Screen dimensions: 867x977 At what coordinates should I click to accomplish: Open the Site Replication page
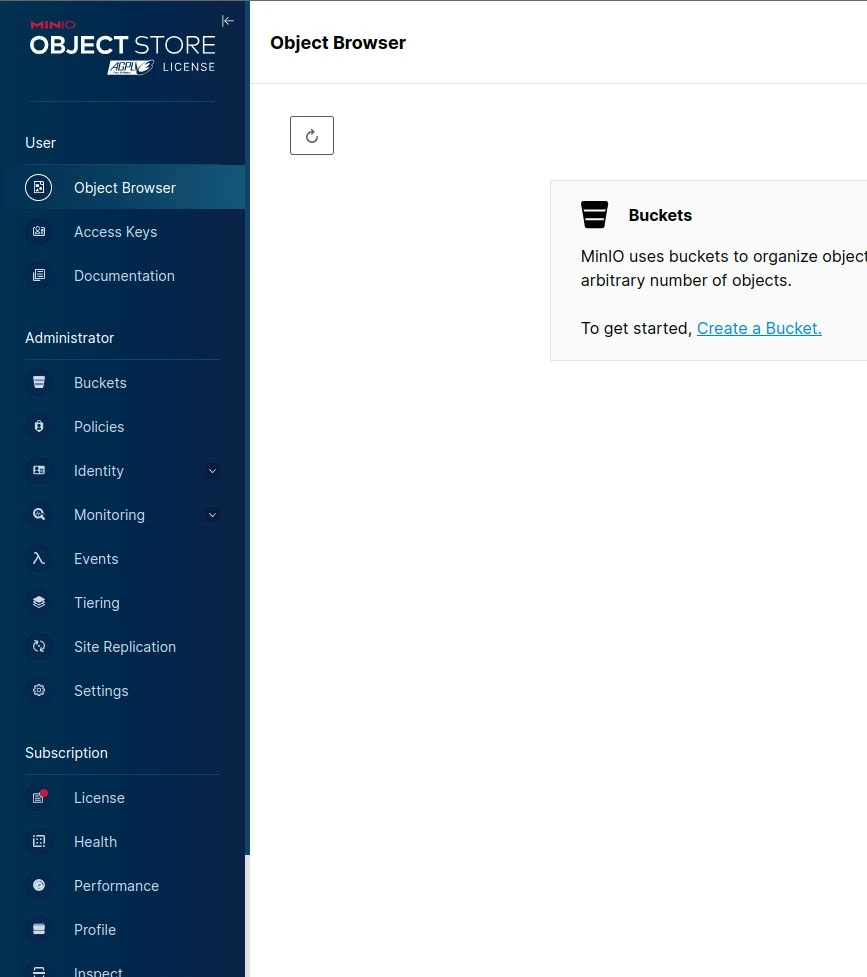click(122, 647)
